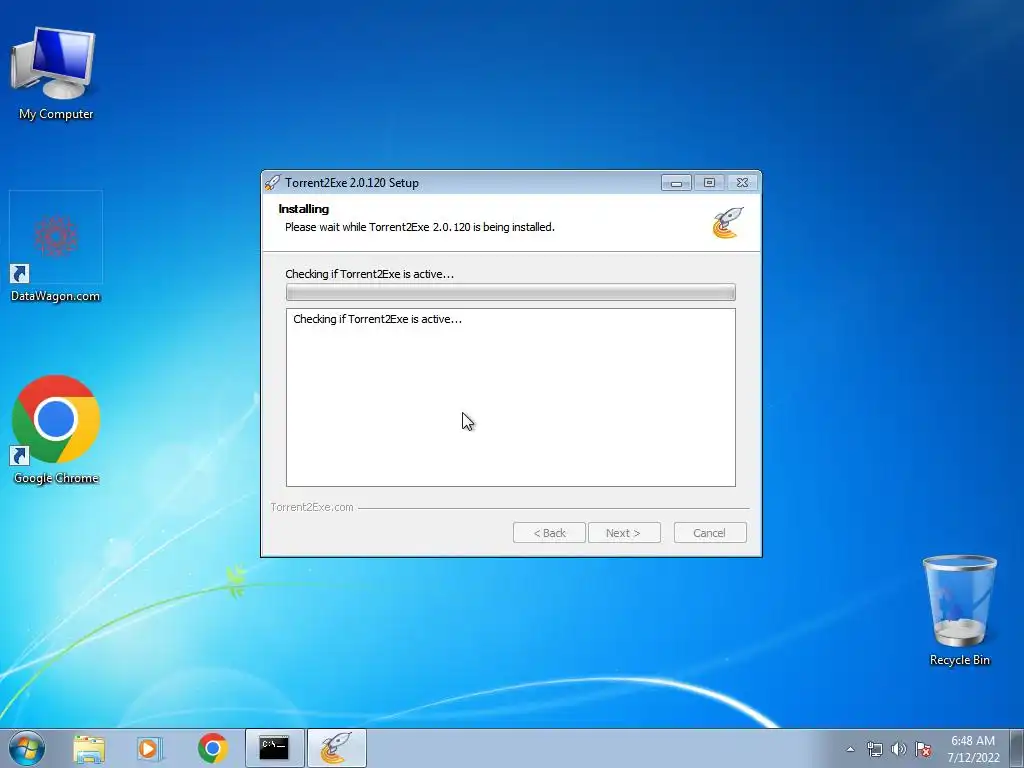Click the rocket icon in the setup title bar
This screenshot has height=768, width=1024.
tap(272, 183)
